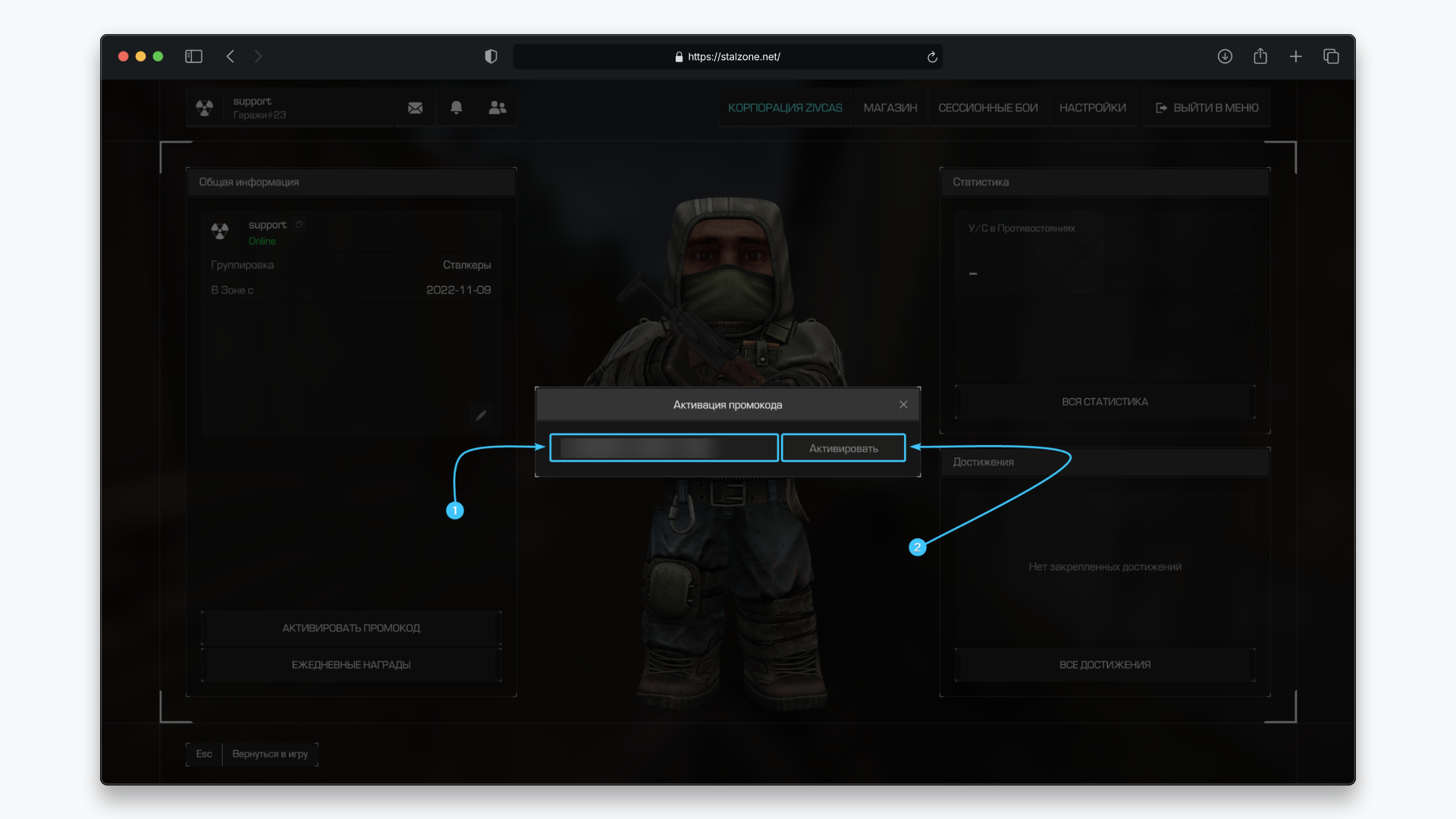Click the date 2022-11-09
This screenshot has height=819, width=1456.
(459, 290)
